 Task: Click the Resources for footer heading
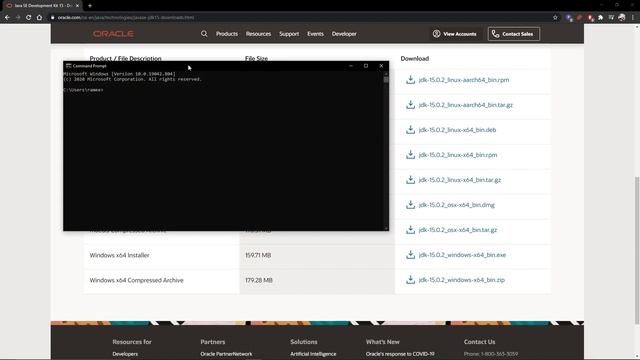pyautogui.click(x=132, y=342)
